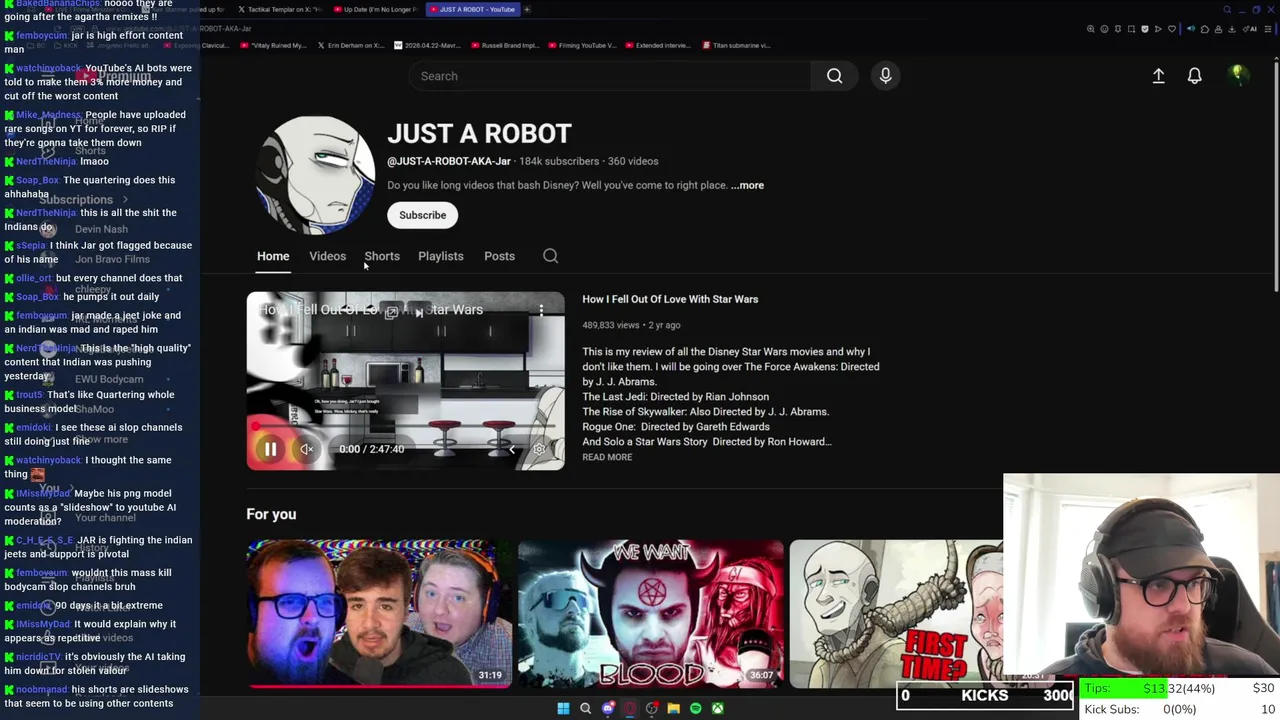The width and height of the screenshot is (1280, 720).
Task: Skip to next video in featured player
Action: [x=419, y=312]
